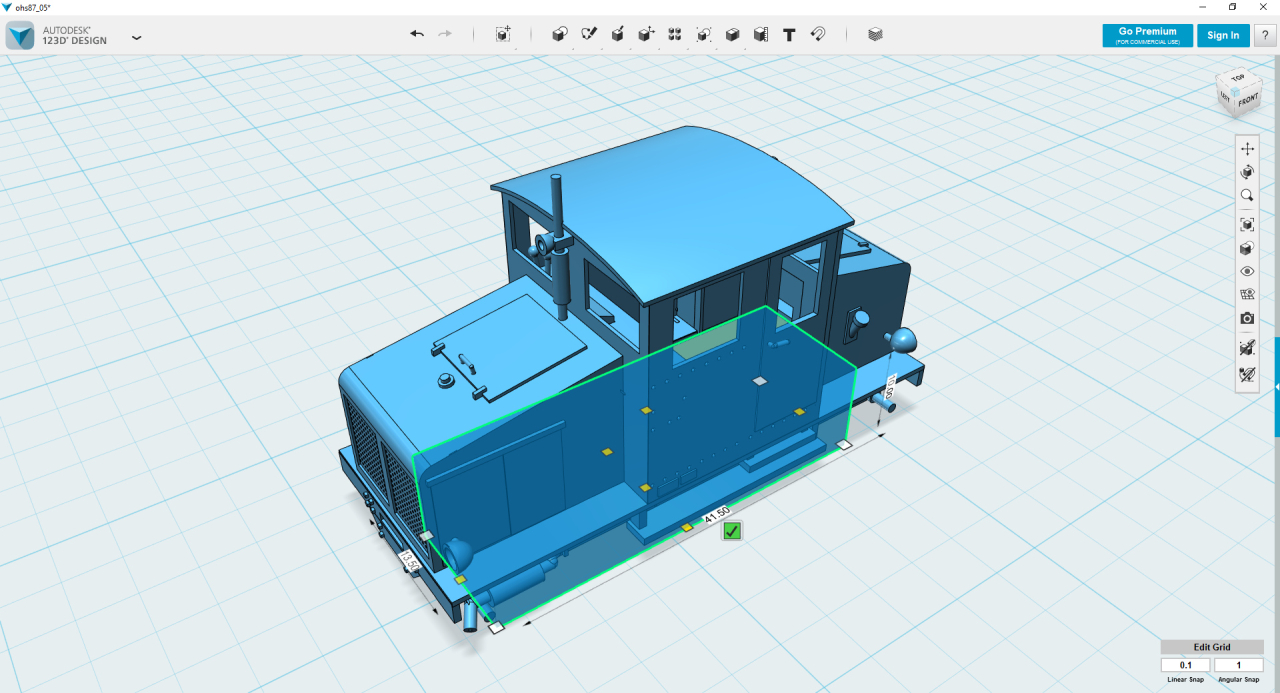Click the Undo arrow in the toolbar
The image size is (1280, 693).
(x=417, y=34)
